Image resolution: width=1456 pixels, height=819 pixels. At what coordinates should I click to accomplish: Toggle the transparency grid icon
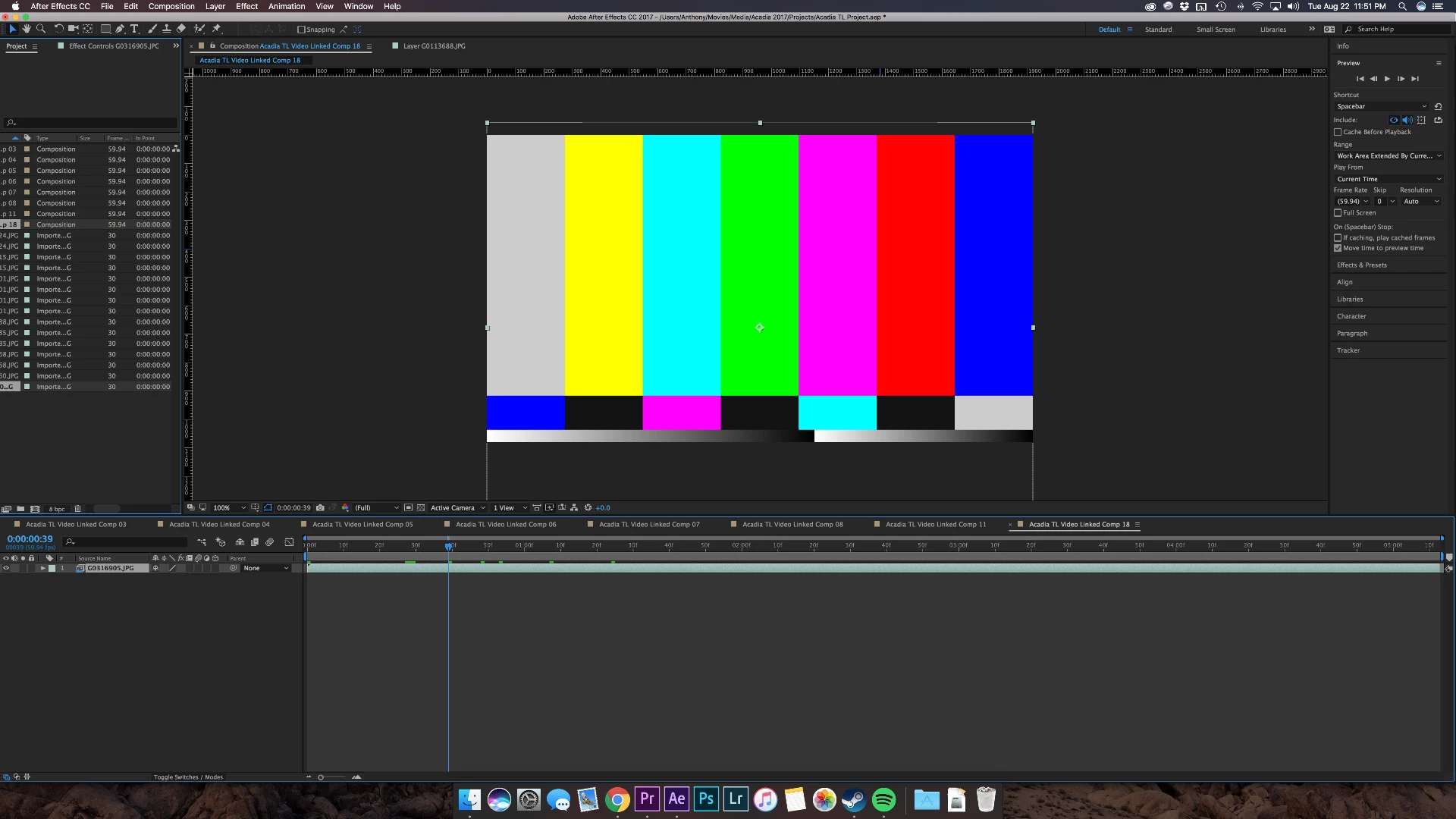[421, 508]
